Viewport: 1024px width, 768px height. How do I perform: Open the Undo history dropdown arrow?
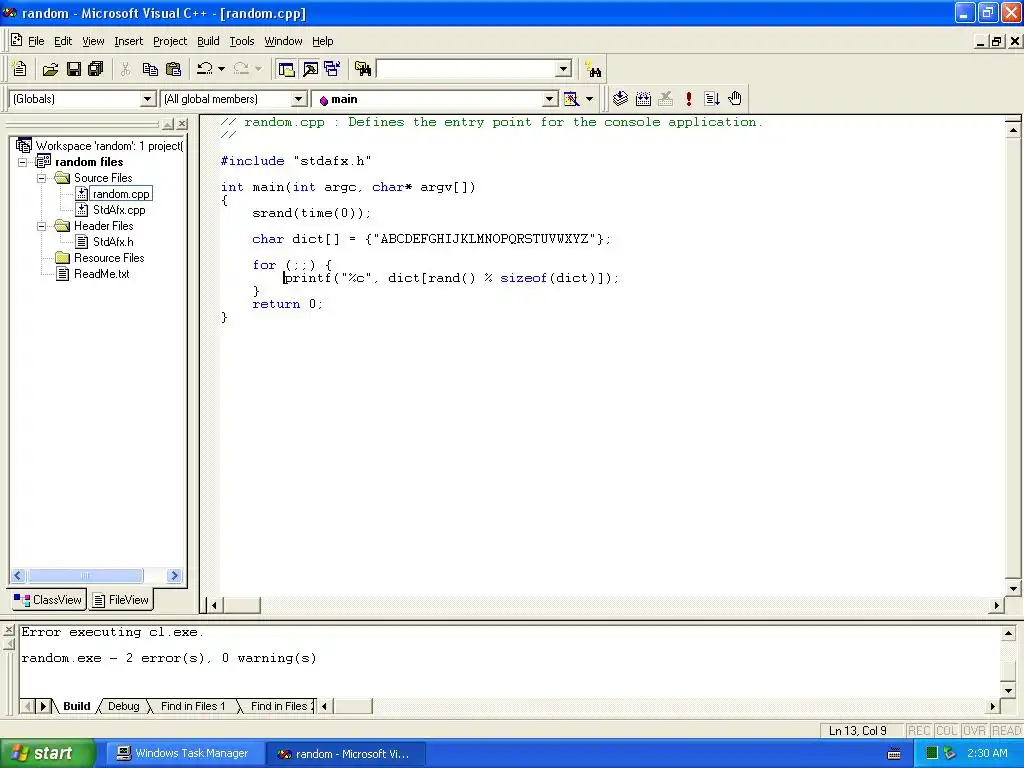click(221, 69)
